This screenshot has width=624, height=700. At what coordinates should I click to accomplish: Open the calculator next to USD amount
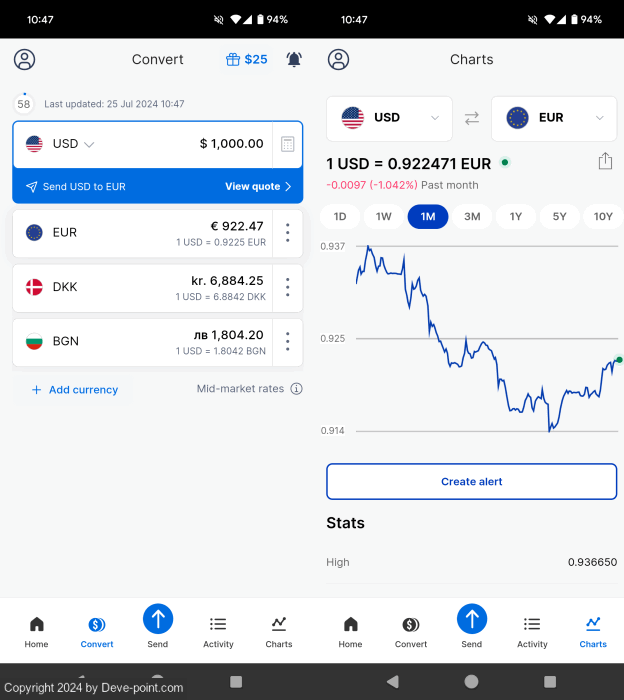click(288, 144)
